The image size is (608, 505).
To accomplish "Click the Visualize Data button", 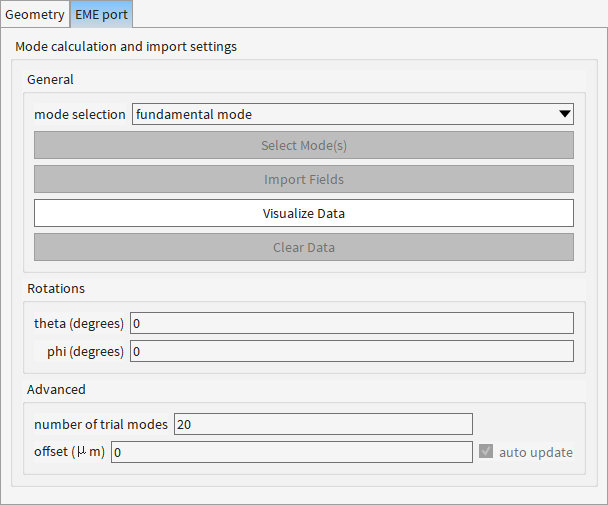I will click(304, 213).
